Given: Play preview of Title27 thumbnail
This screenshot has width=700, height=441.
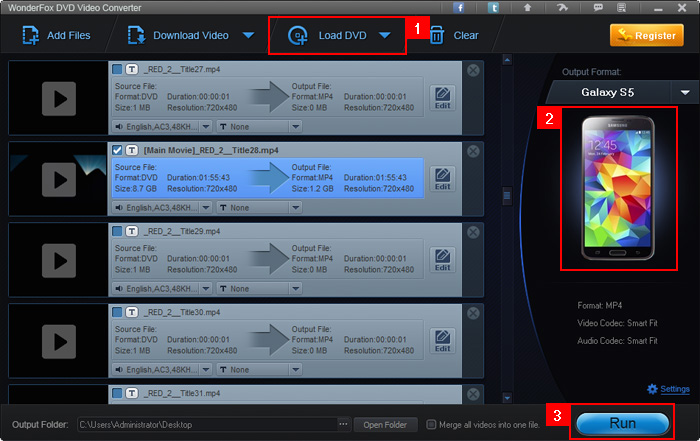Looking at the screenshot, I should (x=59, y=99).
